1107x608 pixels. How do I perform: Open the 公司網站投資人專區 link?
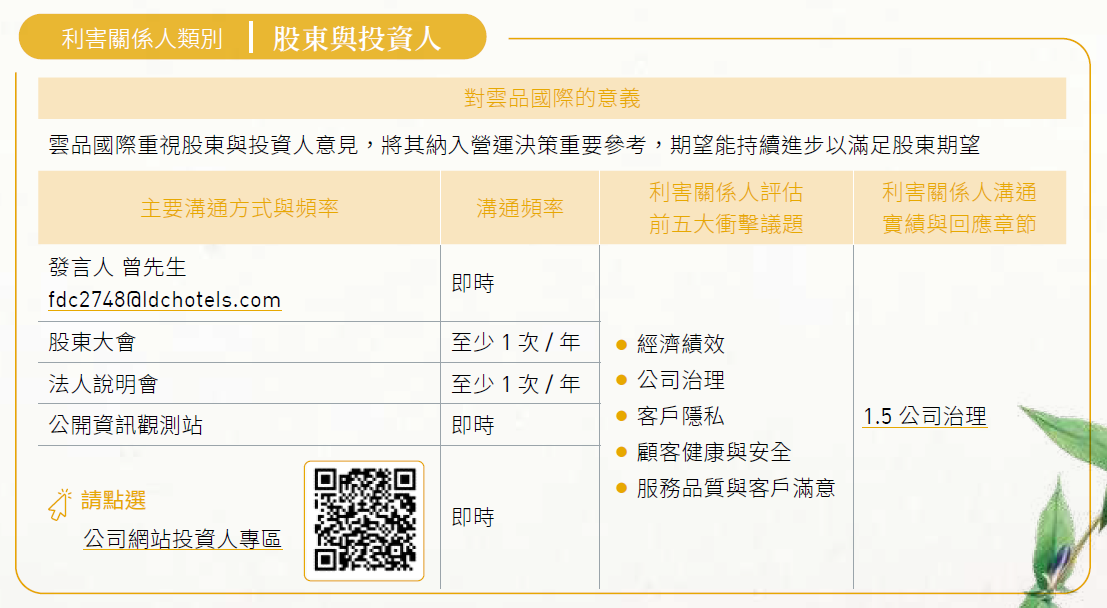(183, 539)
